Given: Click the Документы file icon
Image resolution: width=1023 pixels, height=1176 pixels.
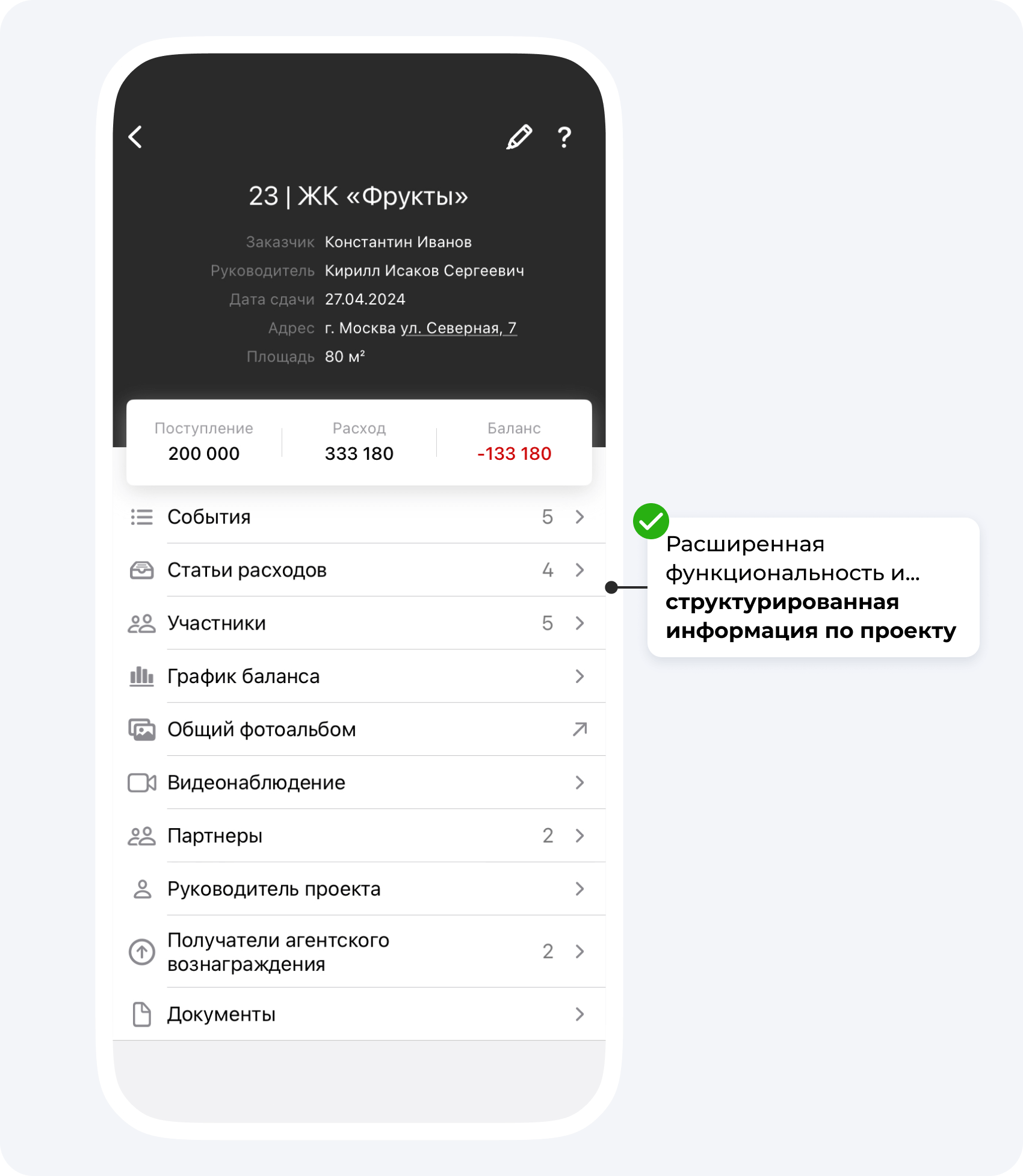Looking at the screenshot, I should coord(142,1014).
